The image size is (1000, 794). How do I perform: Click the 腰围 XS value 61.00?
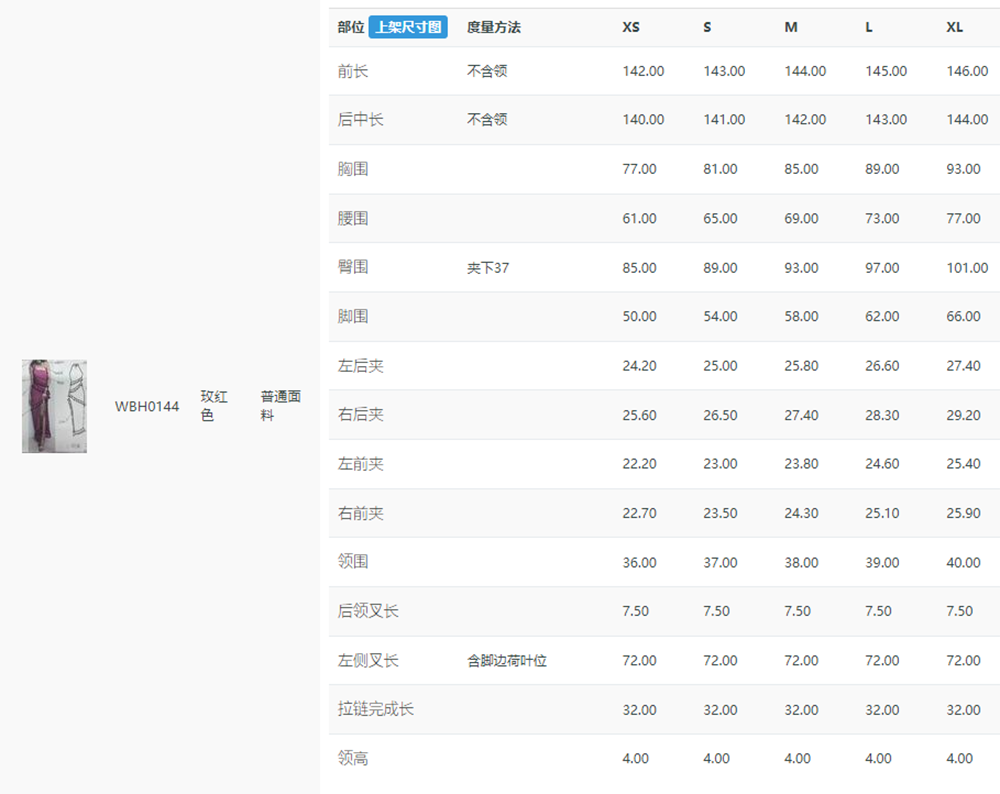[639, 218]
